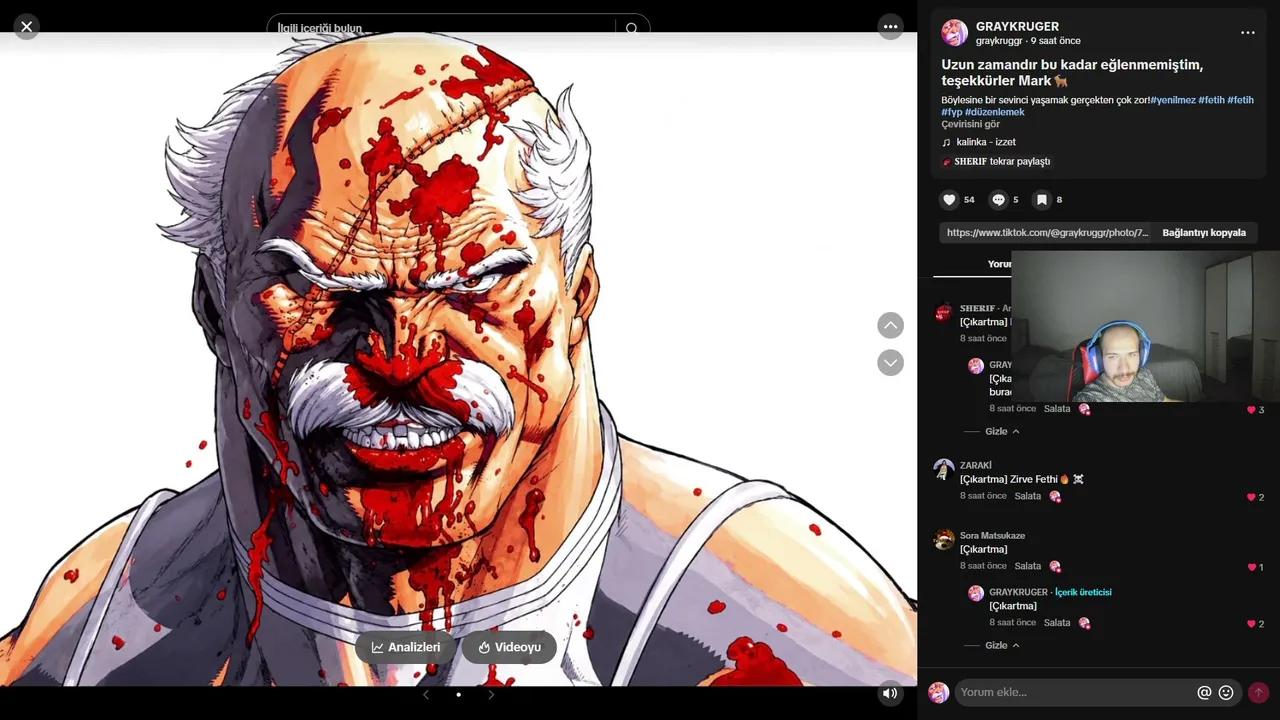Click sticker icon beside ZARAKİ's Salata link
The height and width of the screenshot is (720, 1280).
tap(1054, 497)
